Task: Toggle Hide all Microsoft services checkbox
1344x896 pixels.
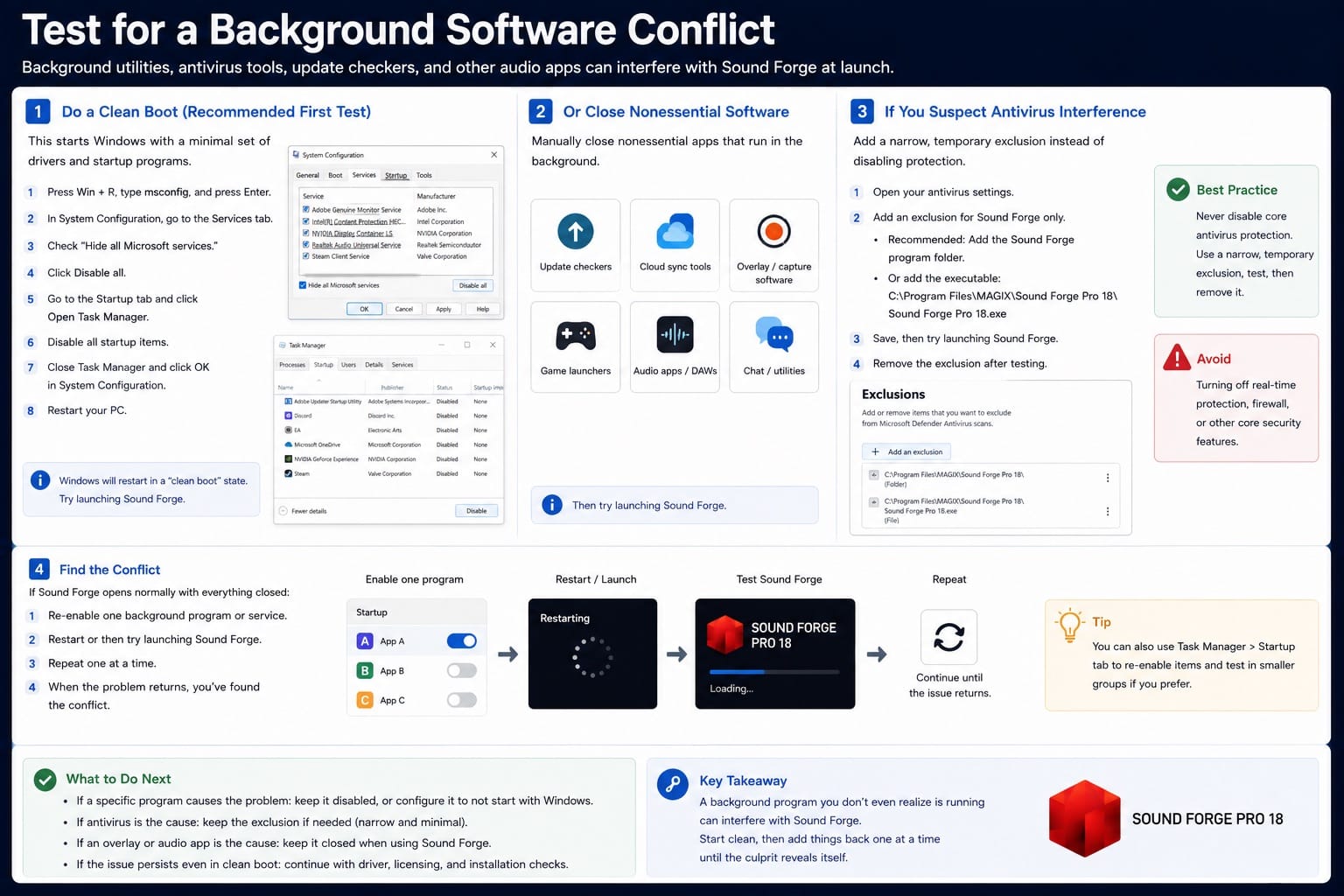Action: (x=303, y=285)
